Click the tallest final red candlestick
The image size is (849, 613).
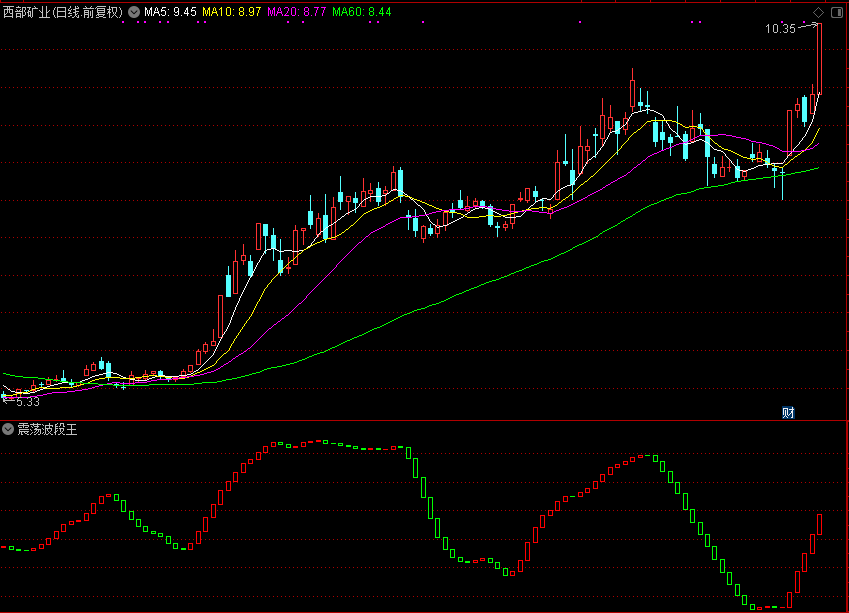tap(819, 60)
